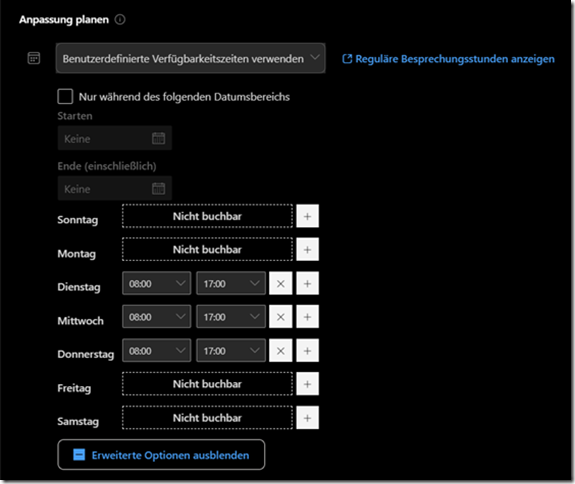Add a time slot for Montag
This screenshot has height=484, width=575.
(x=307, y=250)
